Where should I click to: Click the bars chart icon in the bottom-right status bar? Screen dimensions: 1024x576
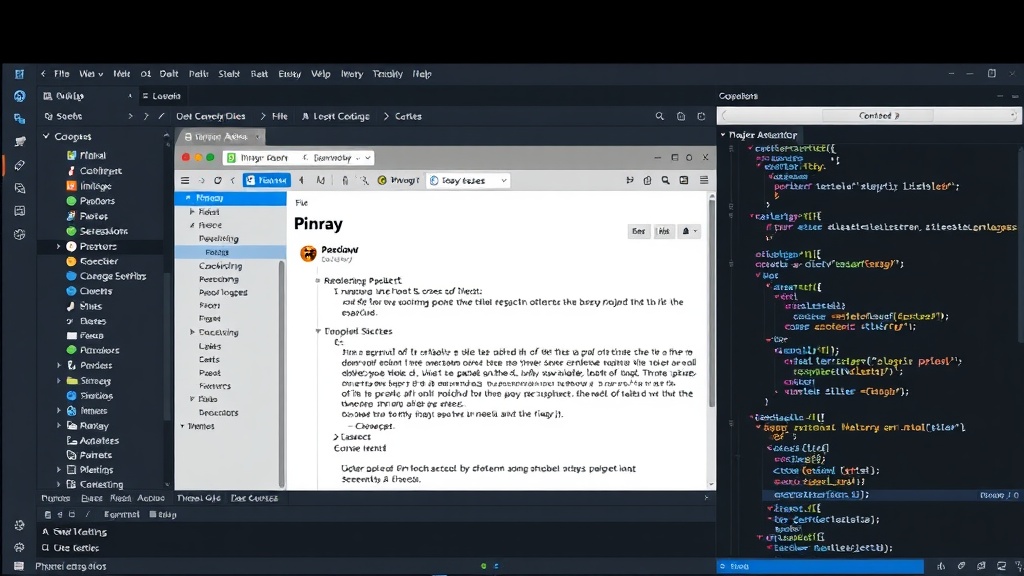pos(941,566)
